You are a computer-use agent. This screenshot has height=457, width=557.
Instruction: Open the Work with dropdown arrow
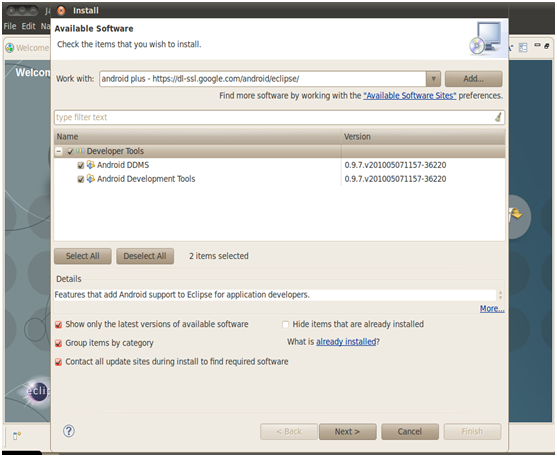pos(433,79)
